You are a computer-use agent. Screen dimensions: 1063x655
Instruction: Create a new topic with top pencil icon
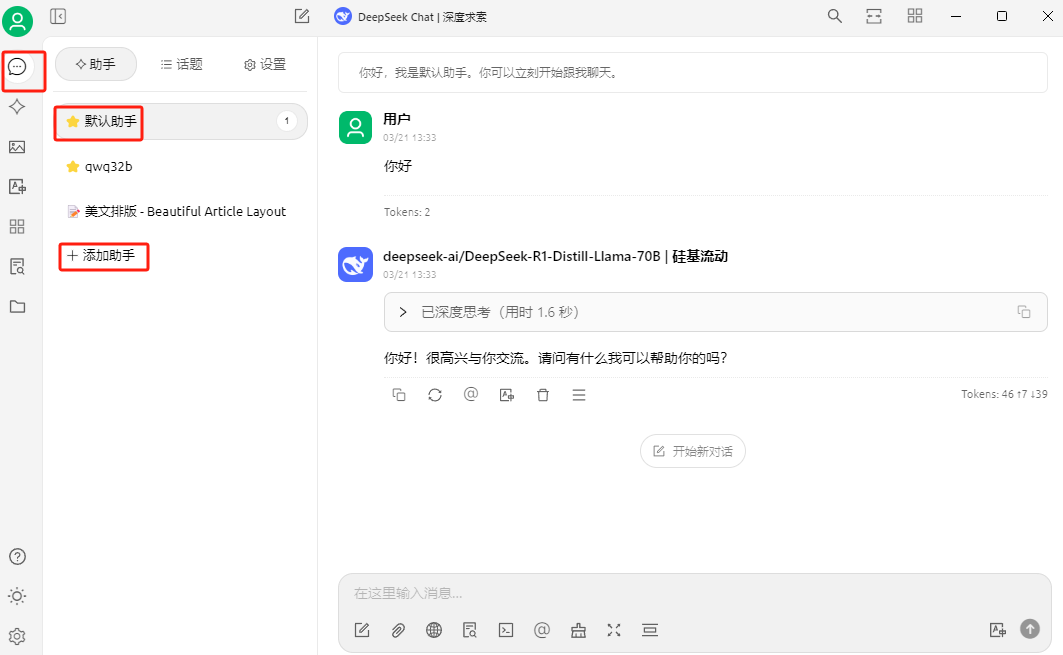tap(302, 16)
